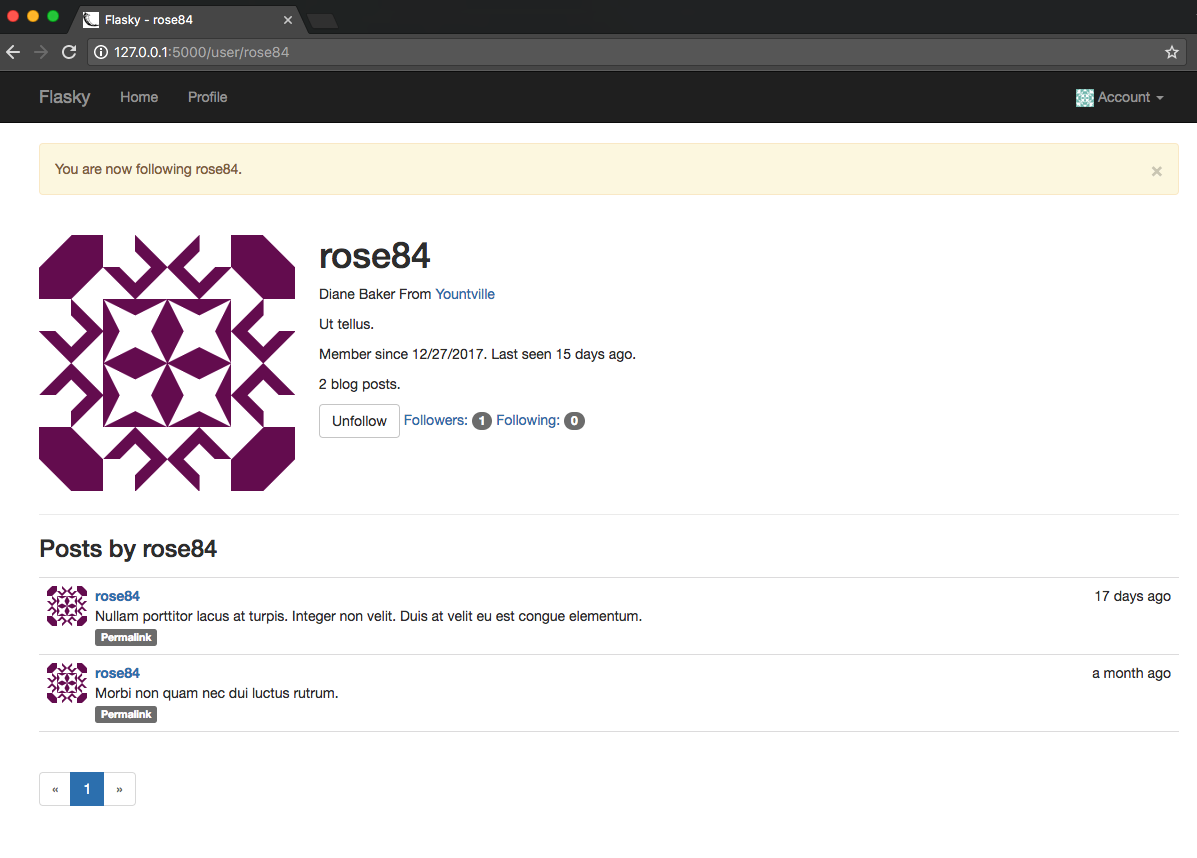Click avatar beside the month-old post
This screenshot has height=858, width=1197.
tap(67, 683)
